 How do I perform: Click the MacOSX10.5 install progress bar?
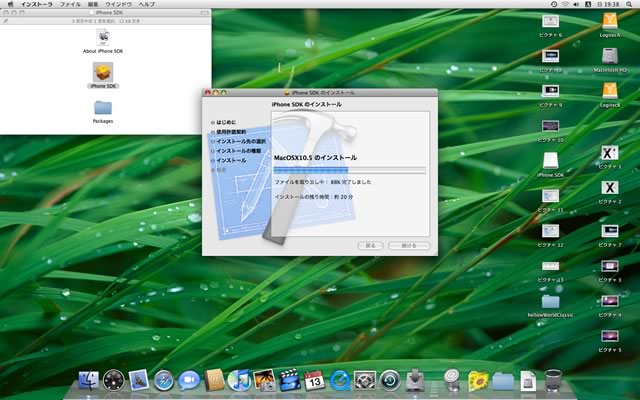[x=350, y=170]
